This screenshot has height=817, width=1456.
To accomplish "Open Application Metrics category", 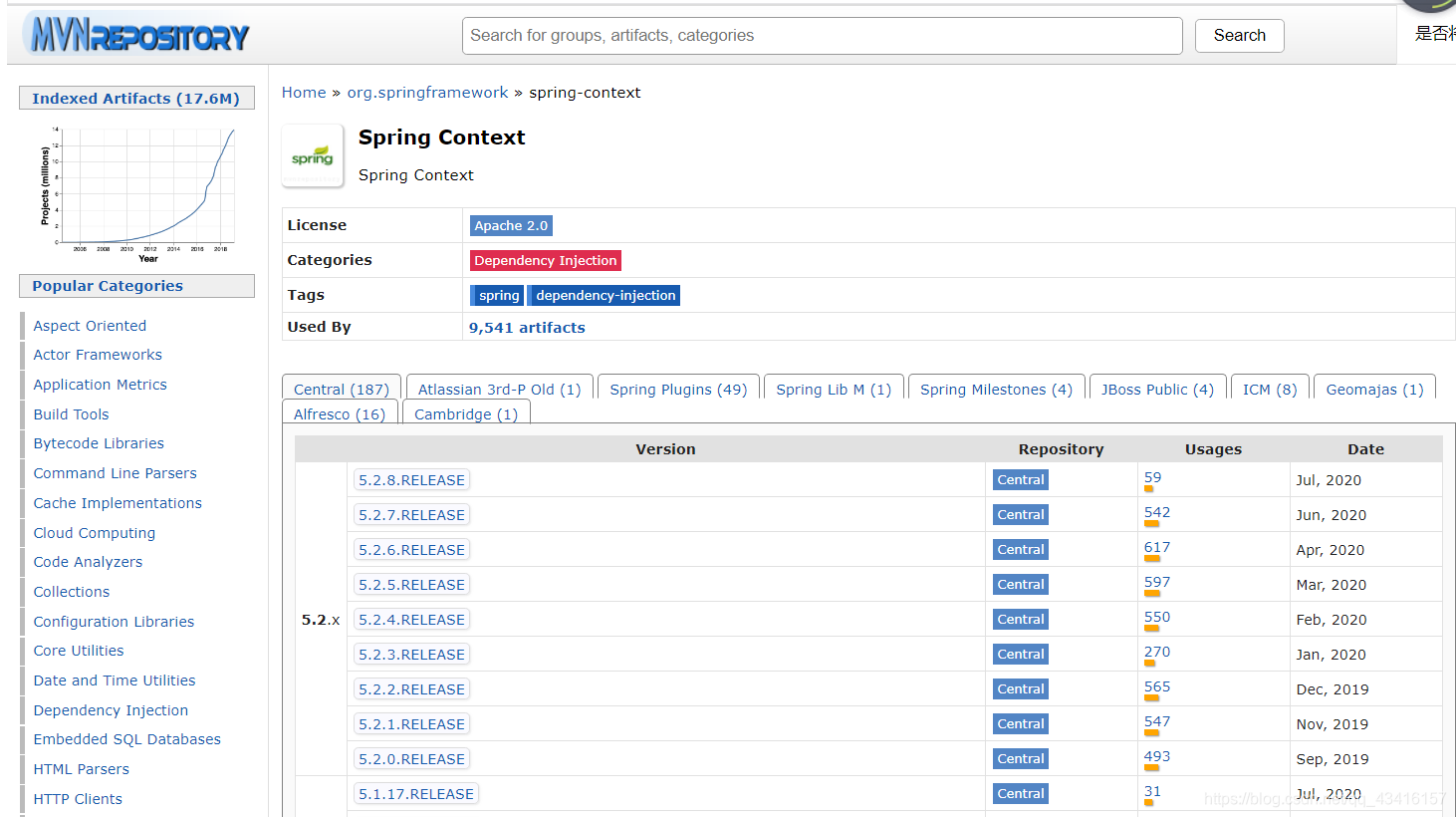I will pos(100,385).
